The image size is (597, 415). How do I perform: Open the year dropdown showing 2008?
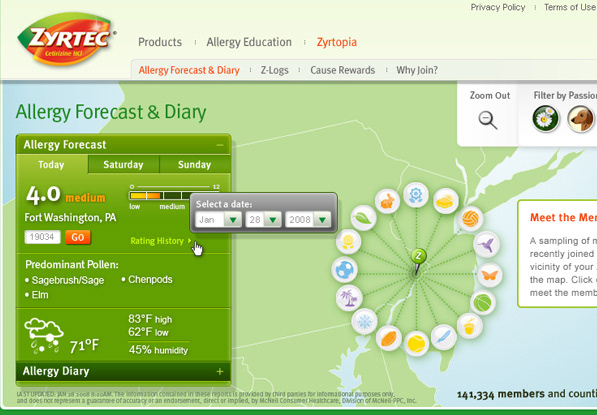[308, 220]
